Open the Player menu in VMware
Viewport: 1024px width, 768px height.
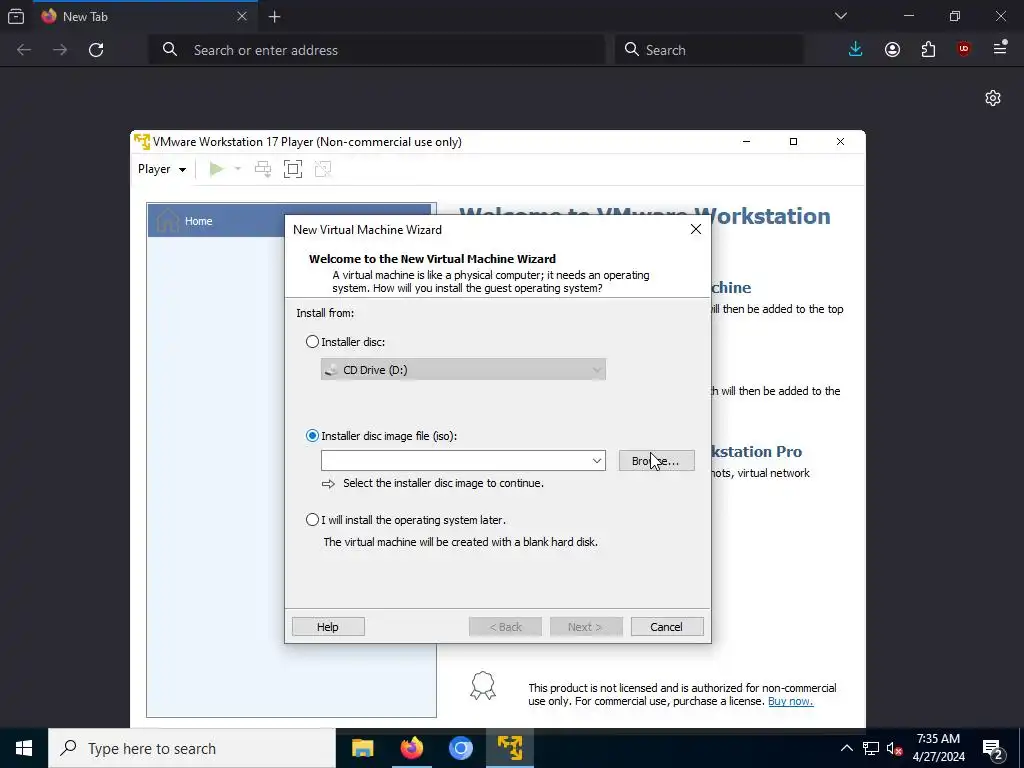click(x=161, y=169)
